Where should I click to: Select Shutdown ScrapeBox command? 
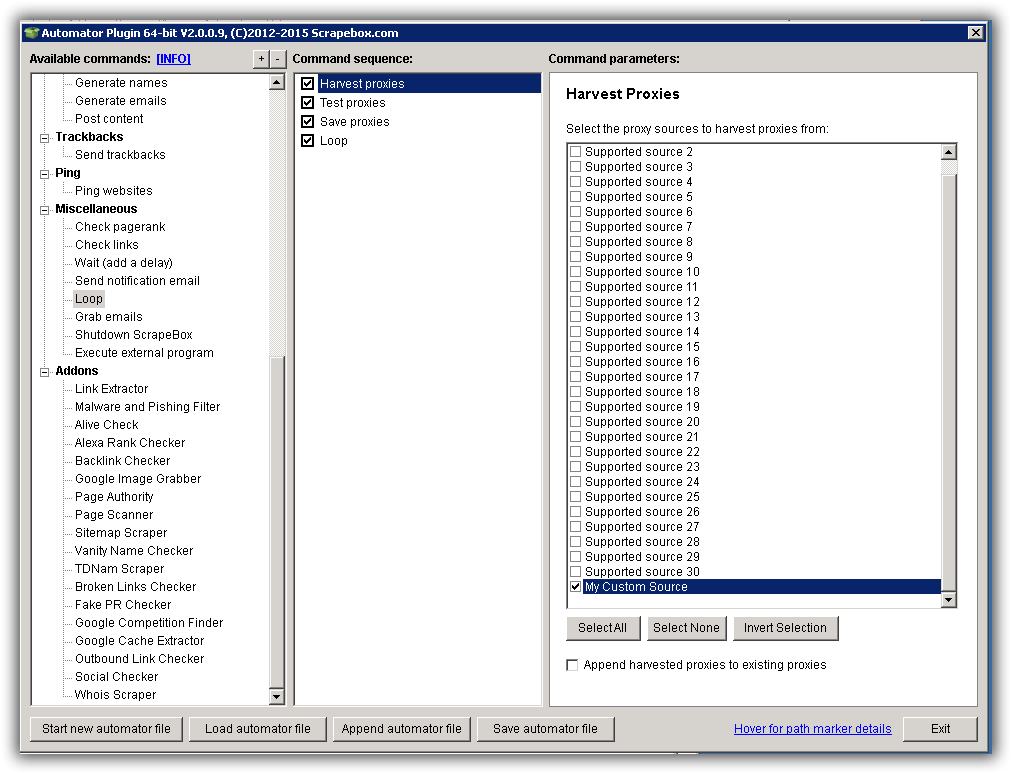(x=134, y=335)
